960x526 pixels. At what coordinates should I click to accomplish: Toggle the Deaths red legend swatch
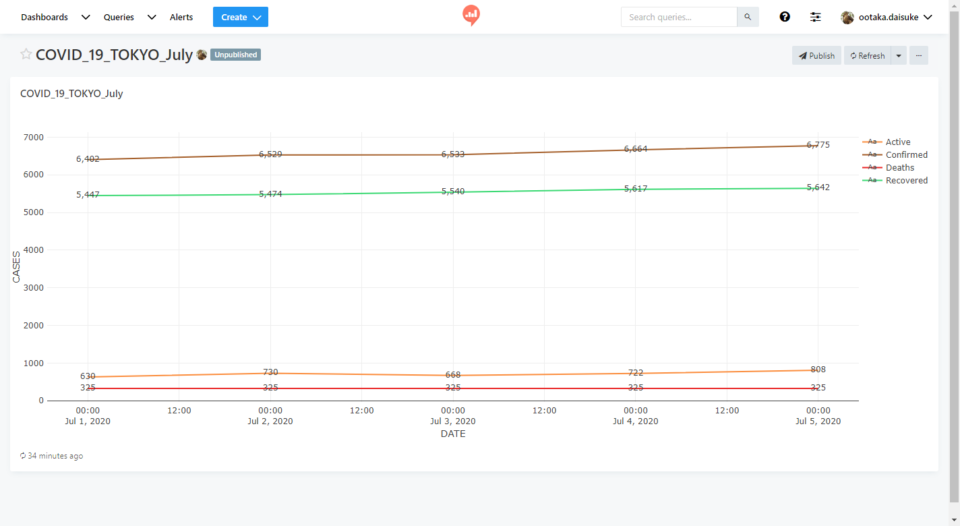point(872,168)
